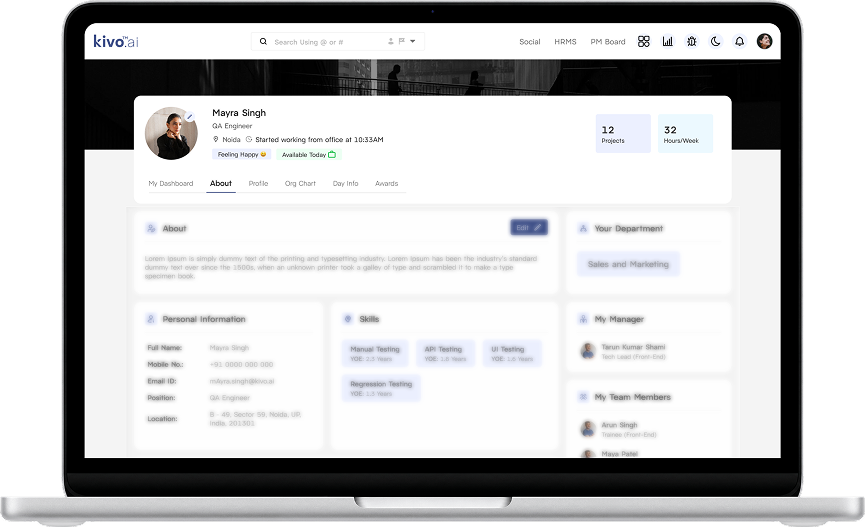Click the API Testing skill chip
The image size is (865, 527).
coord(445,353)
